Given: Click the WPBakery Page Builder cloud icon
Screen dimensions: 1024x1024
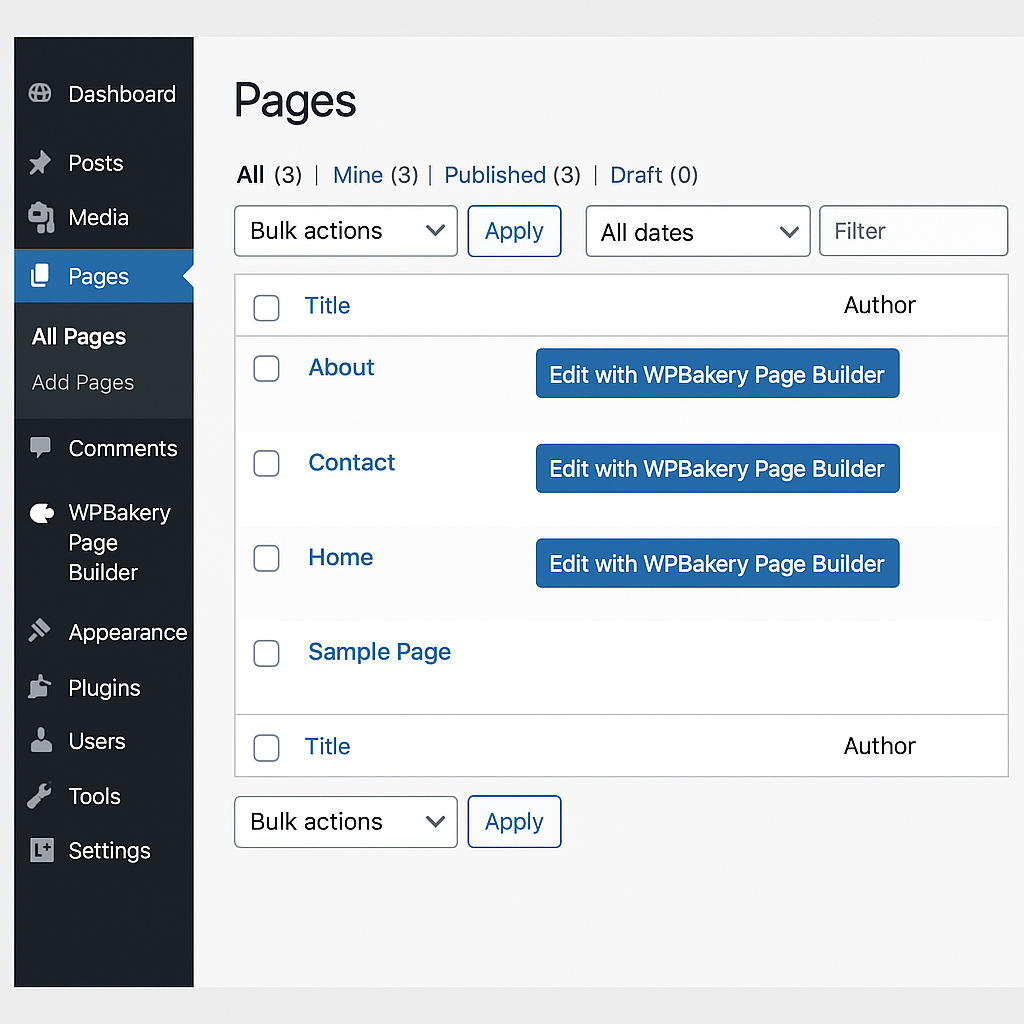Looking at the screenshot, I should click(42, 513).
